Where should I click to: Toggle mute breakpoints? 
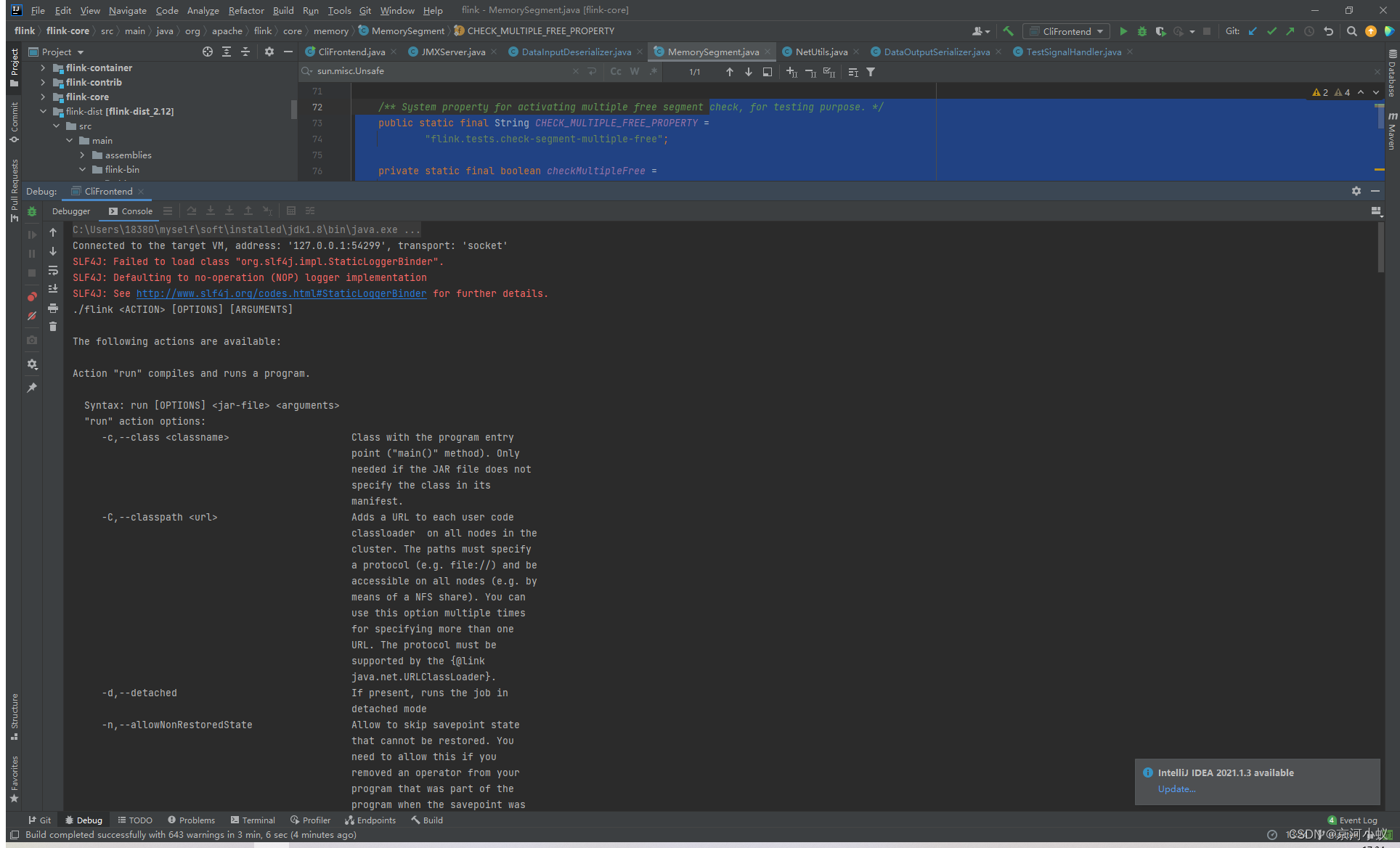click(32, 316)
